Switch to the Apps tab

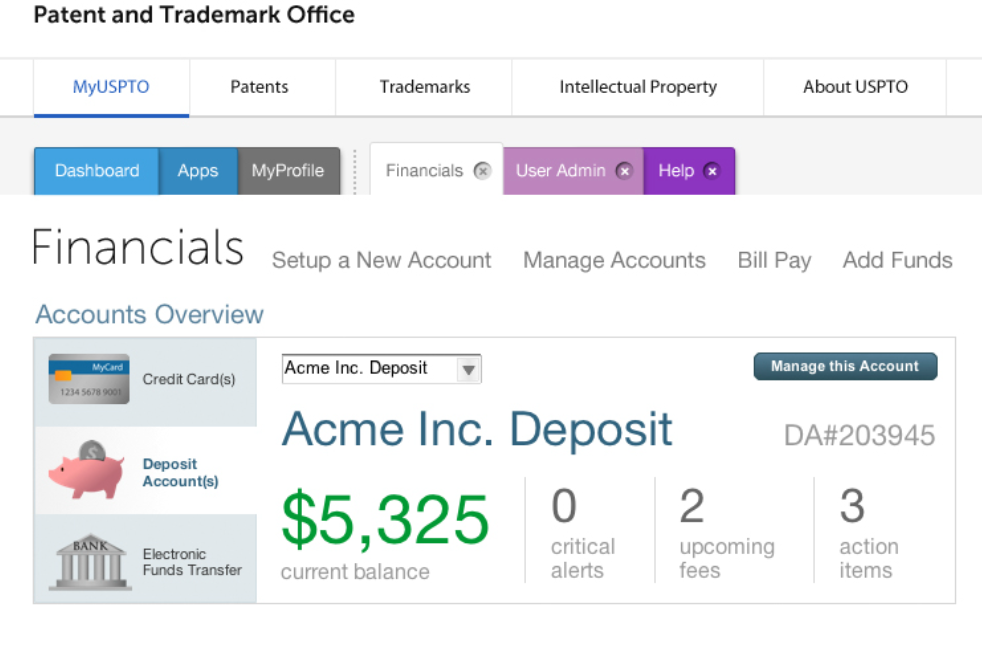(198, 171)
